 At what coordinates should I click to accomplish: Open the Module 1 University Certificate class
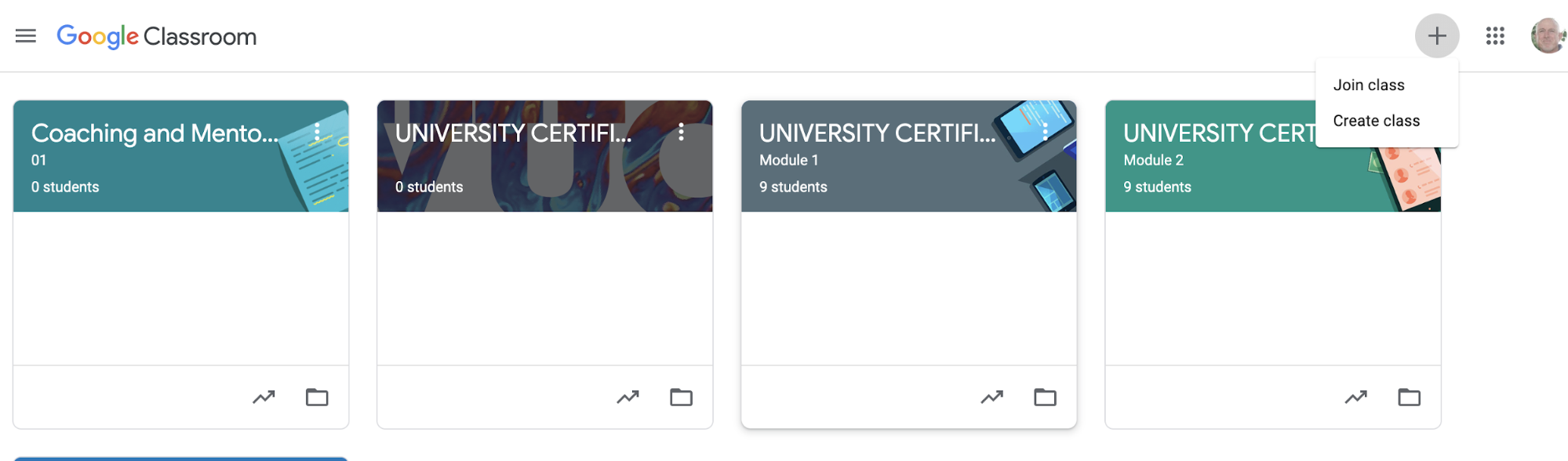[x=877, y=133]
